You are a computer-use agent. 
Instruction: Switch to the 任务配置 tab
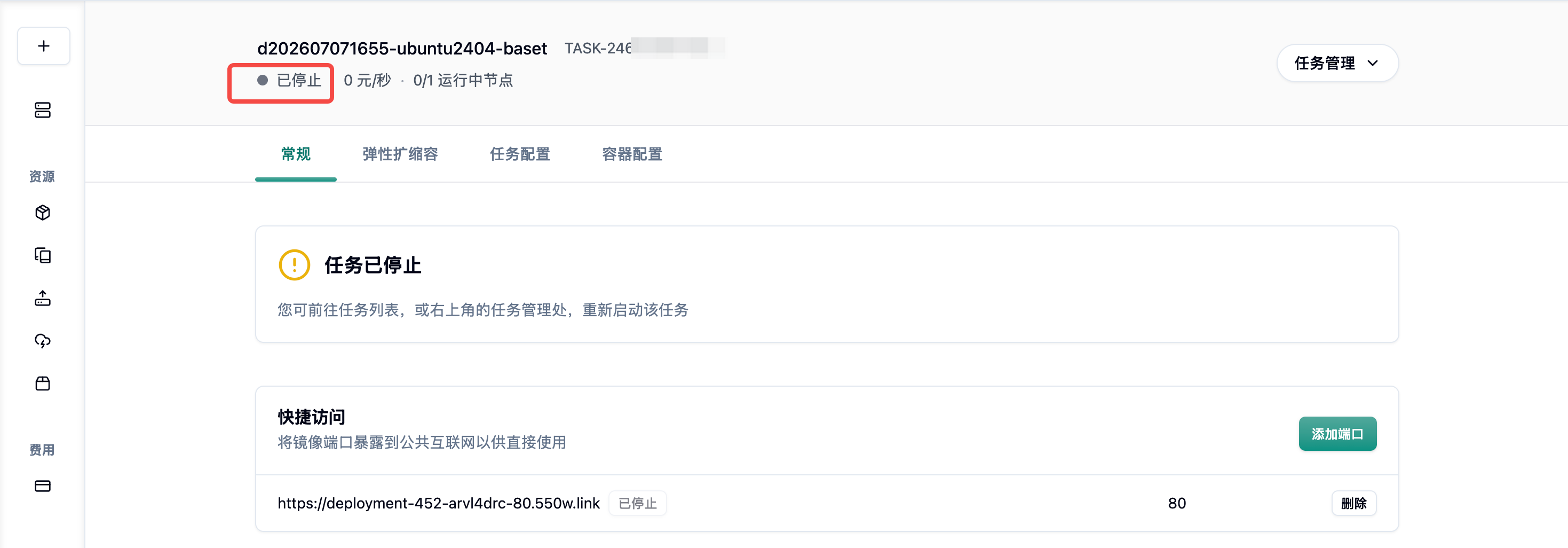click(520, 154)
